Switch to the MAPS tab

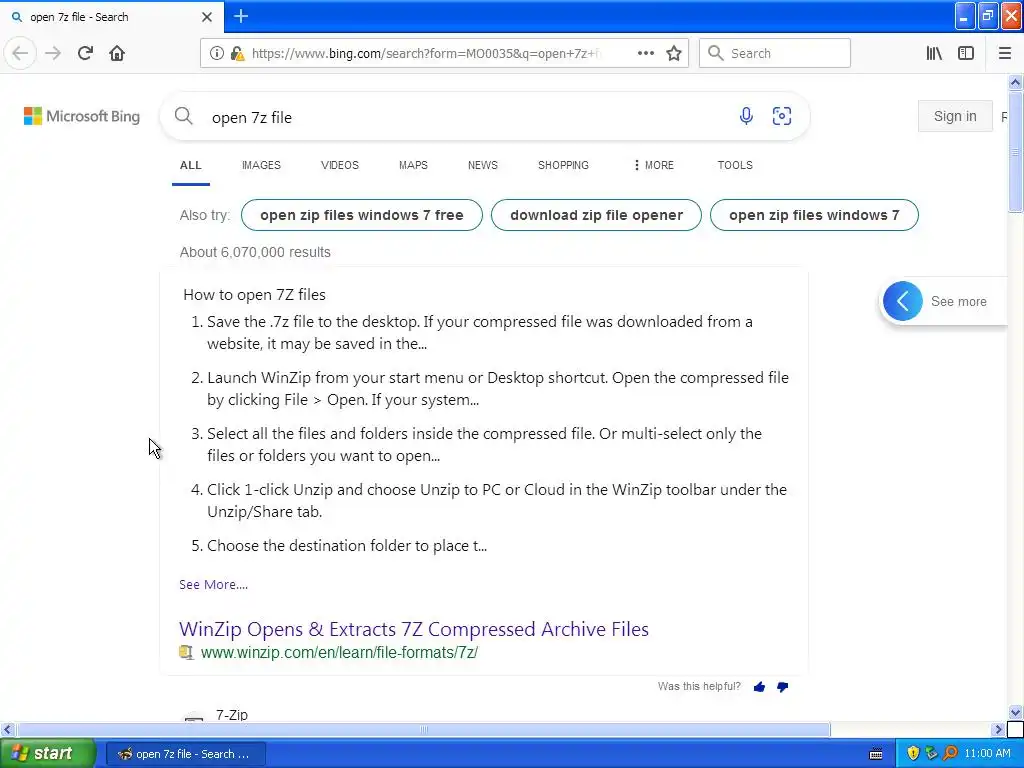pyautogui.click(x=413, y=165)
